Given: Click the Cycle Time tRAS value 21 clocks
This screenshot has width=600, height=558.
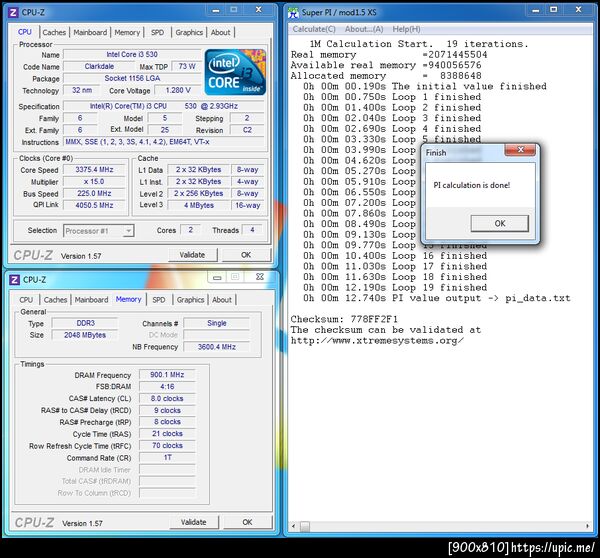Looking at the screenshot, I should (x=167, y=434).
